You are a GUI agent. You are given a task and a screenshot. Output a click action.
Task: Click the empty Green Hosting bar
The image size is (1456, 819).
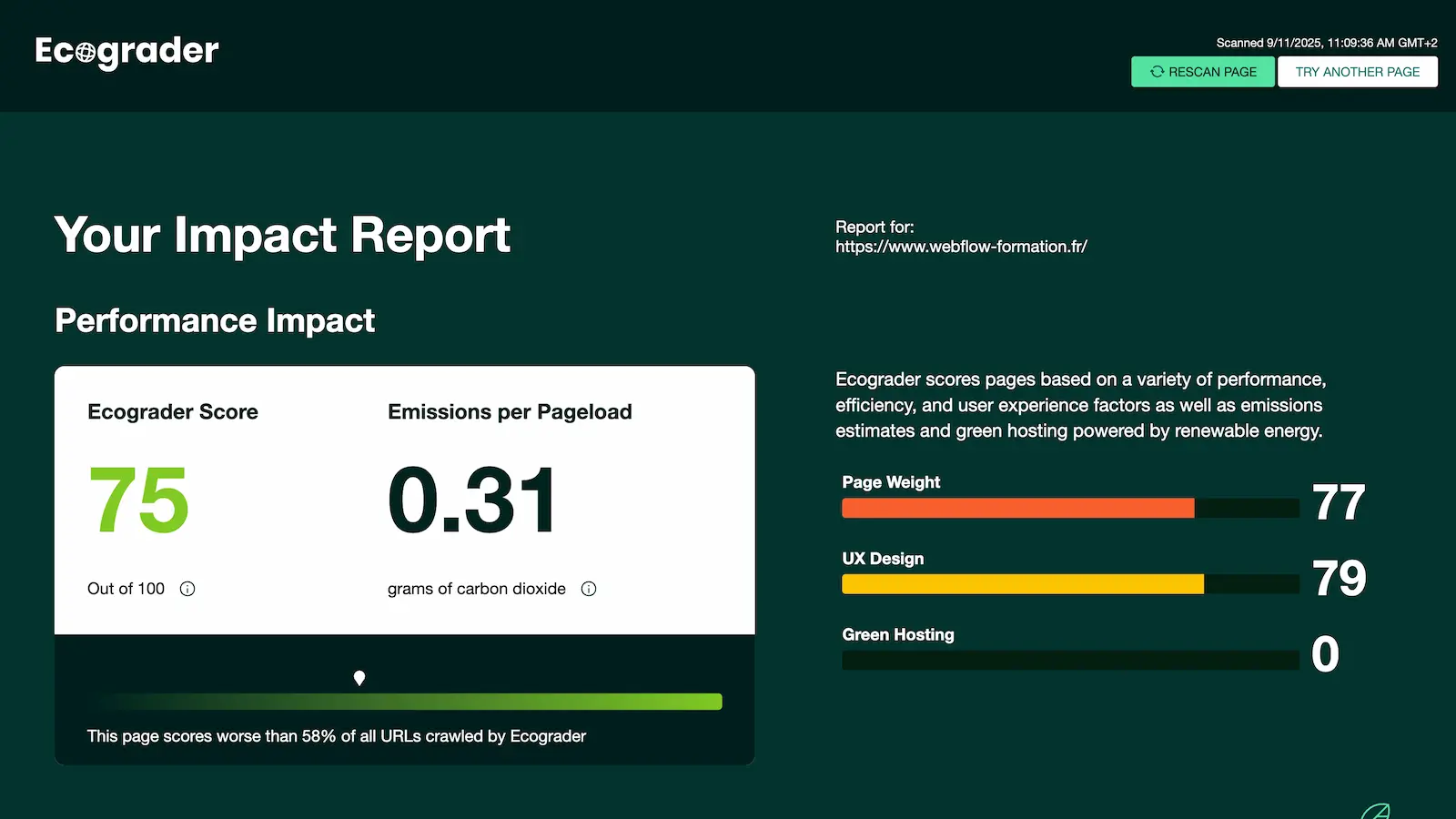coord(1070,660)
